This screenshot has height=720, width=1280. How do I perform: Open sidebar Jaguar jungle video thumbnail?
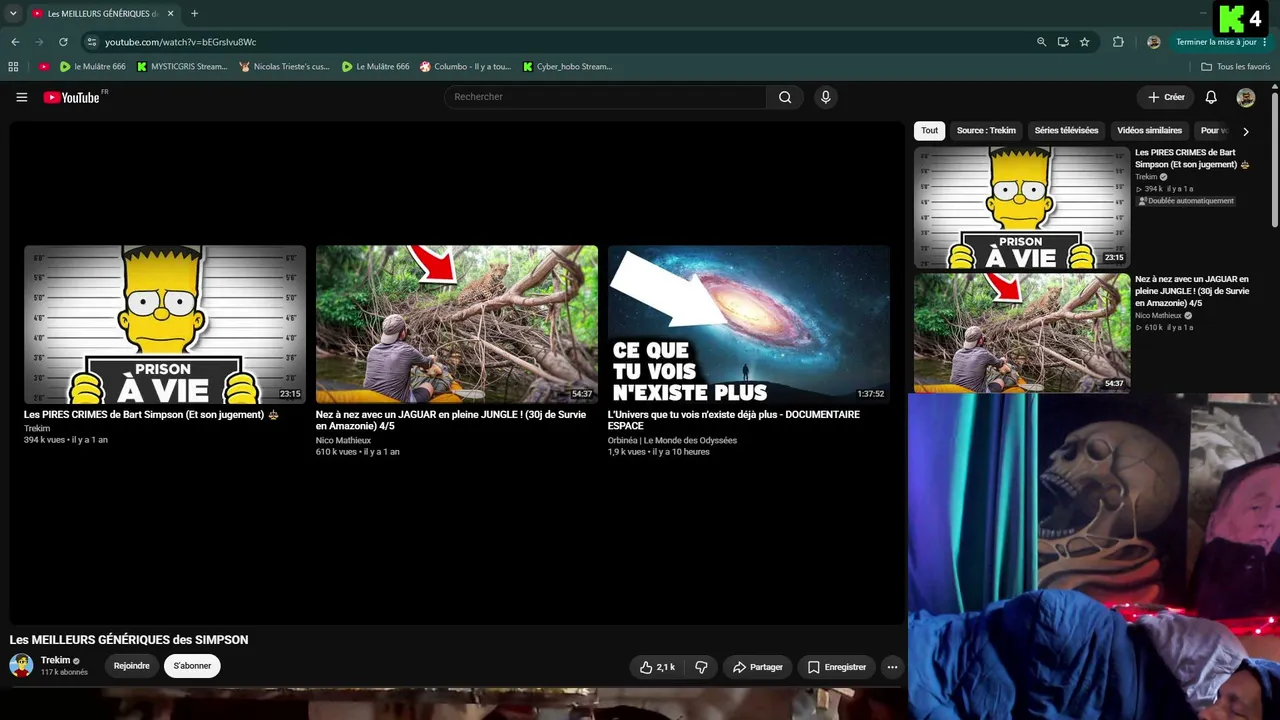click(x=1022, y=333)
